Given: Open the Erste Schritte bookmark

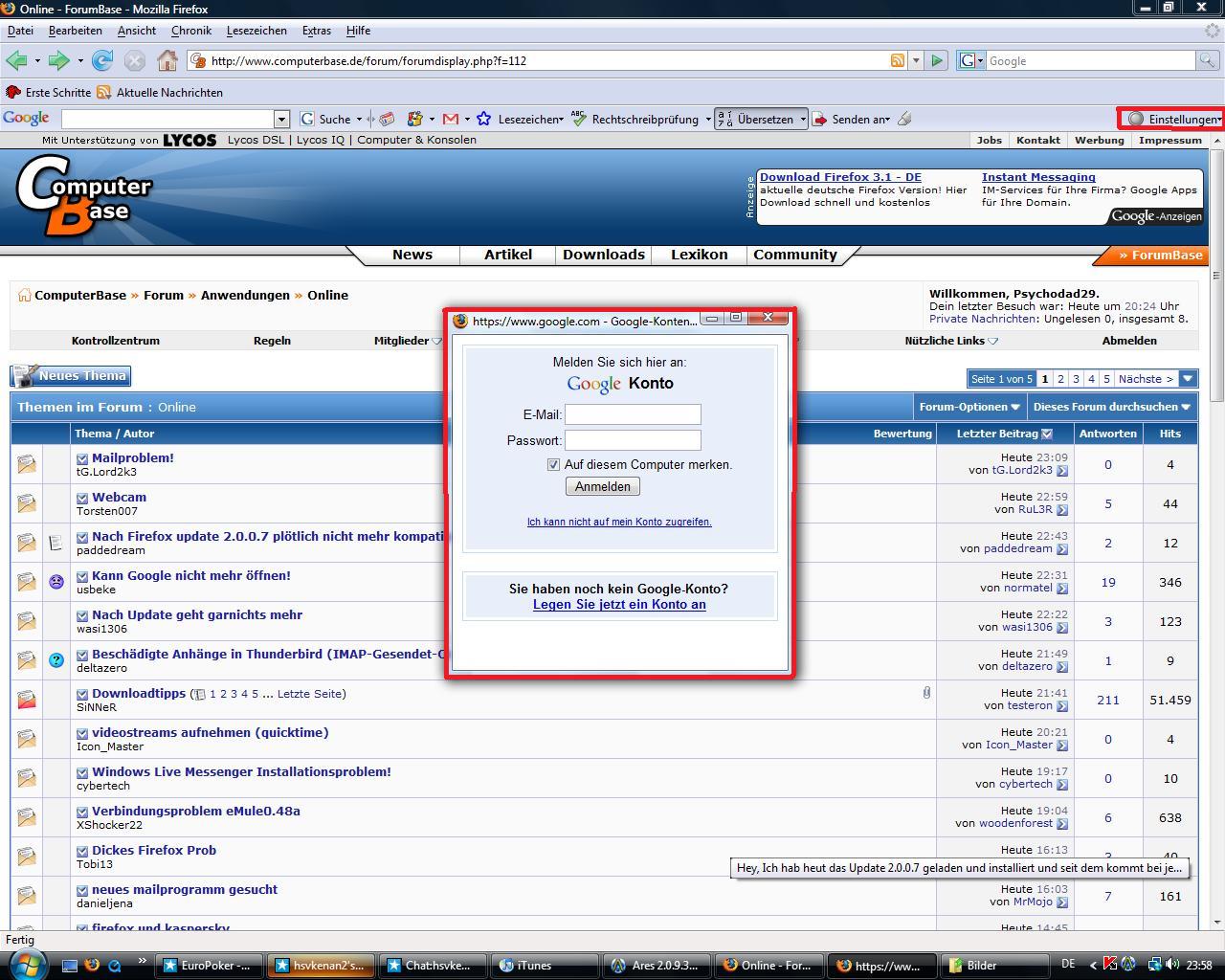Looking at the screenshot, I should 49,92.
